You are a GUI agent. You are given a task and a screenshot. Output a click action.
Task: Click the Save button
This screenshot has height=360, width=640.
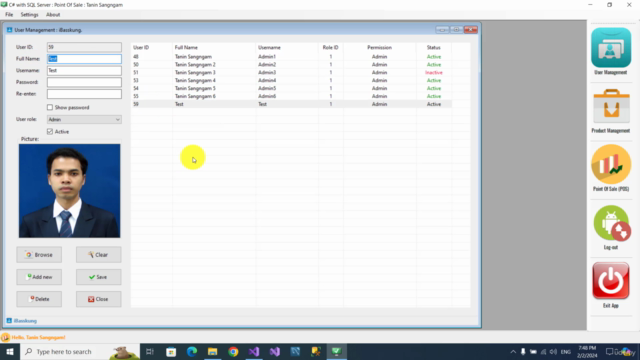[x=98, y=277]
